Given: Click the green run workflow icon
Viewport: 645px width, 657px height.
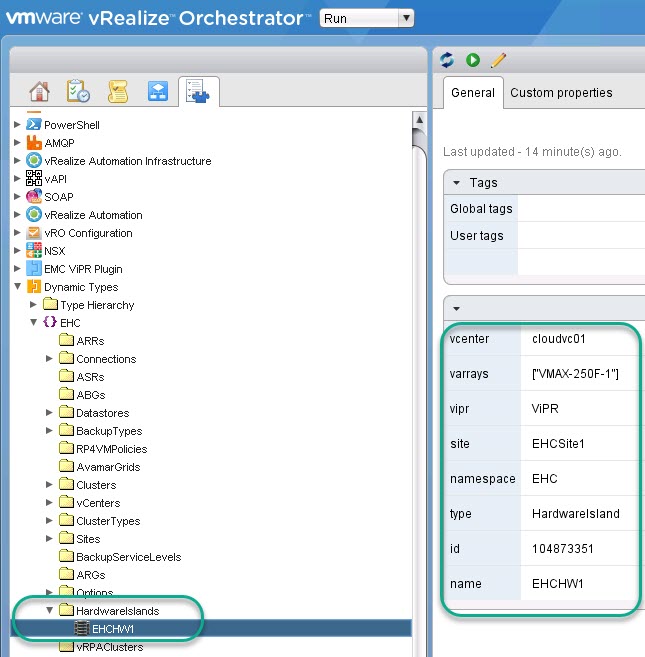Looking at the screenshot, I should coord(472,61).
